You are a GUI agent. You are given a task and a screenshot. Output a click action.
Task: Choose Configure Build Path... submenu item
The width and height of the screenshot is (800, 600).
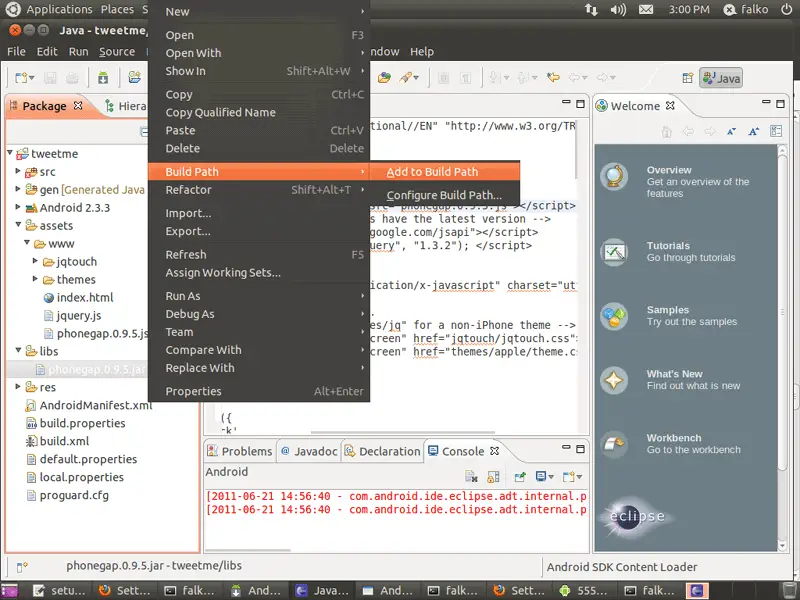(x=445, y=195)
